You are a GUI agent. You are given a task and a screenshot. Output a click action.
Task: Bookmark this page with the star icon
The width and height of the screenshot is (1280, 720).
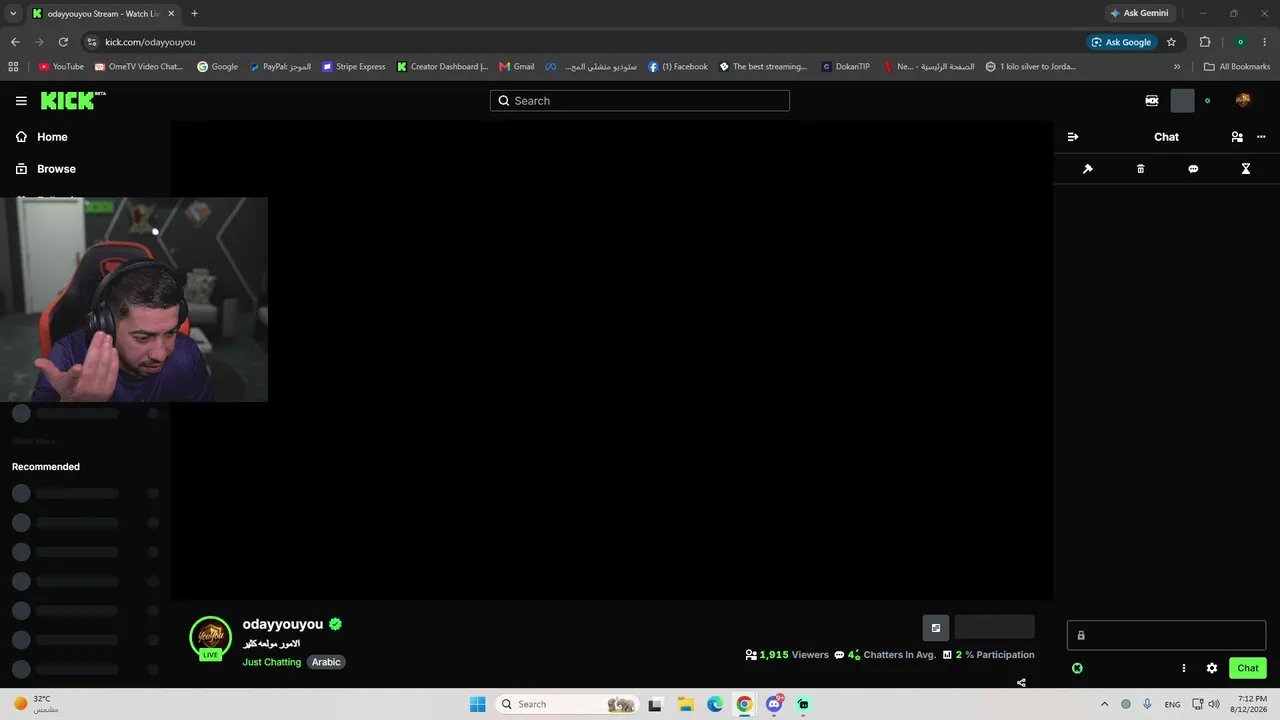(x=1171, y=42)
